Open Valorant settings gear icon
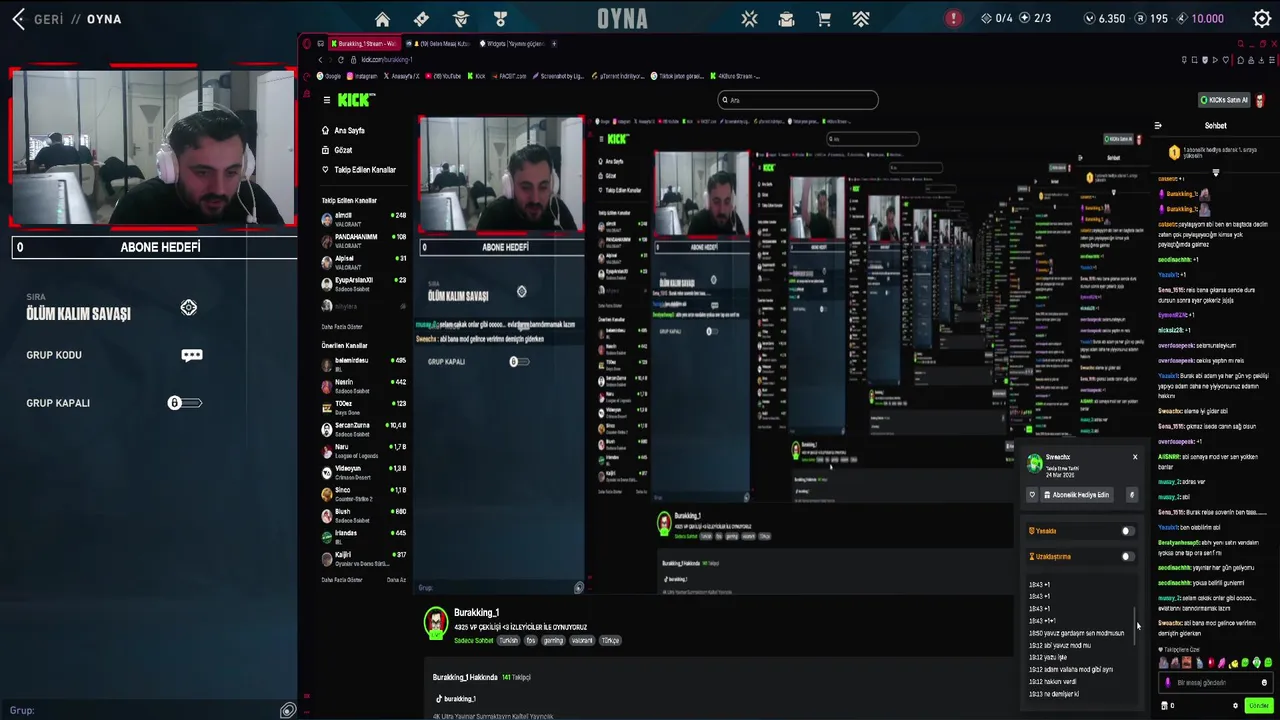This screenshot has width=1280, height=720. pyautogui.click(x=1262, y=19)
